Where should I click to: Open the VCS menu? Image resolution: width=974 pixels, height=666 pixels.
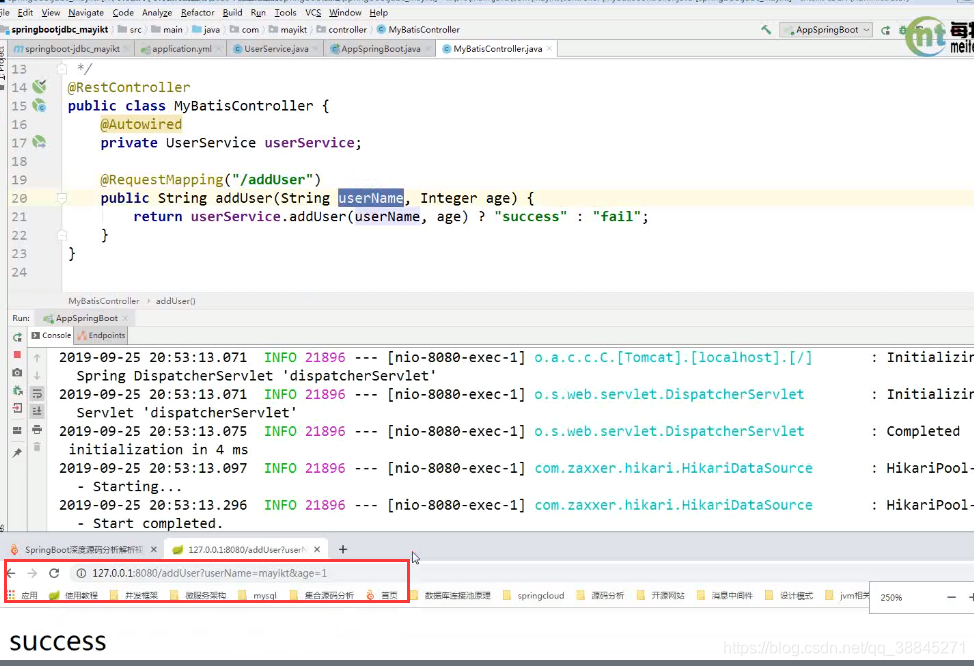coord(313,12)
